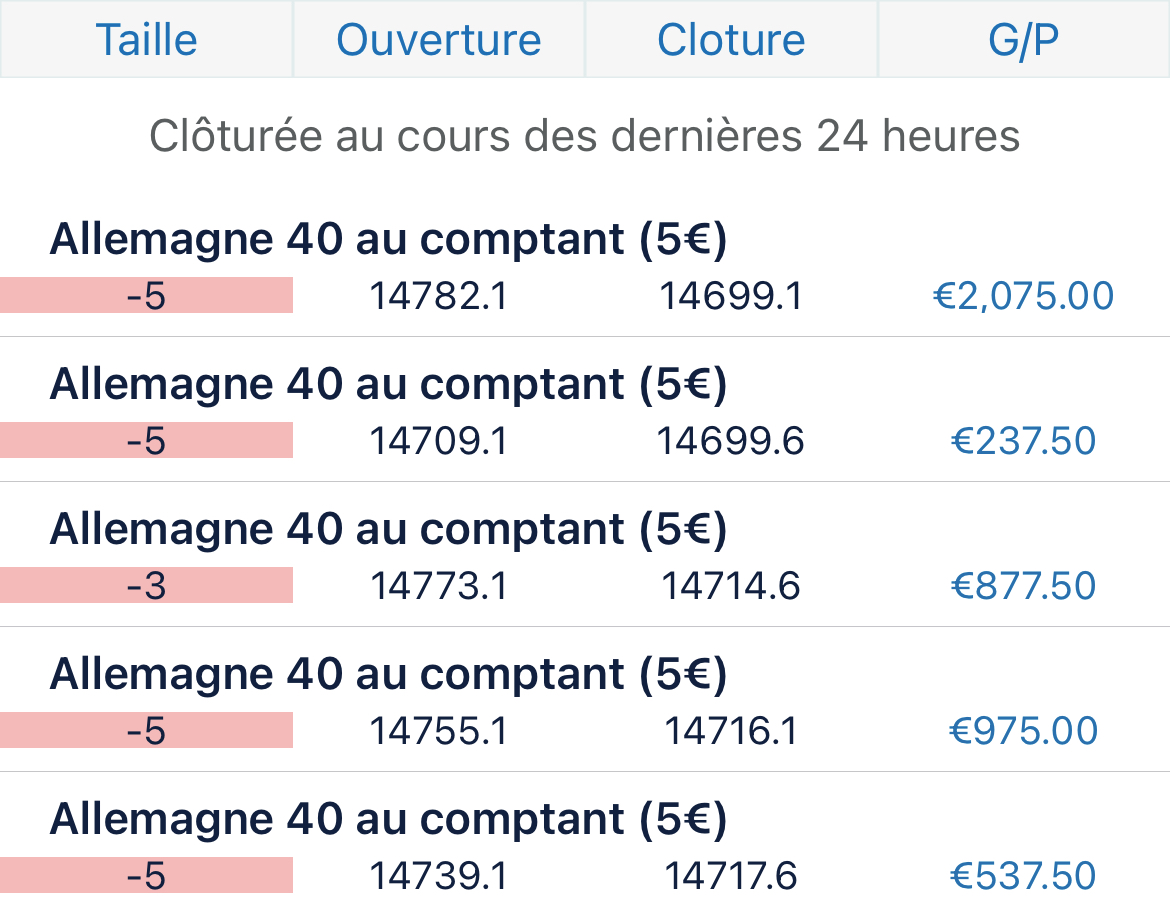Open the €2,075.00 profit value
The height and width of the screenshot is (916, 1170).
[x=1023, y=296]
